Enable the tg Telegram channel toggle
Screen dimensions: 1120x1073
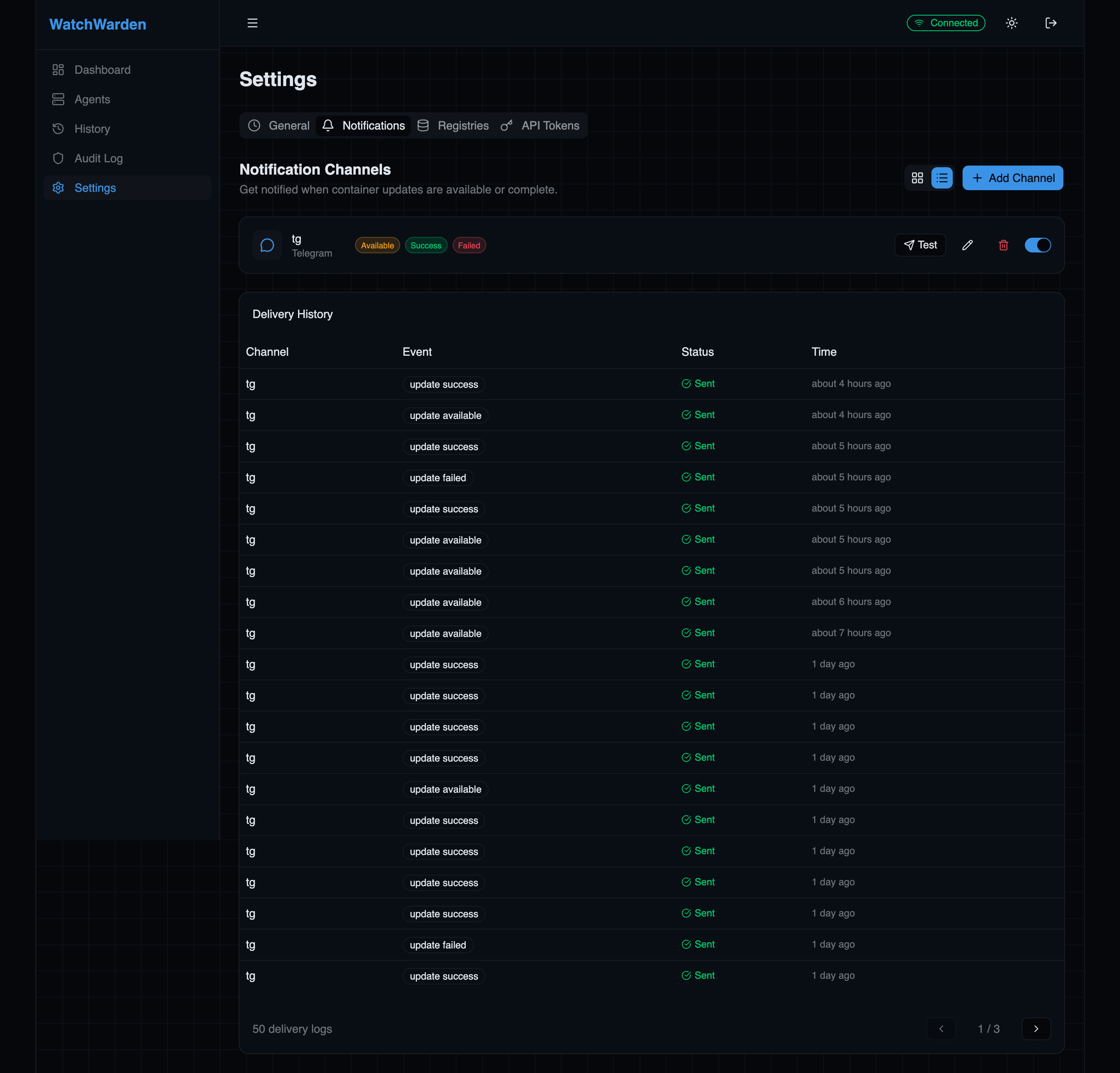tap(1038, 245)
